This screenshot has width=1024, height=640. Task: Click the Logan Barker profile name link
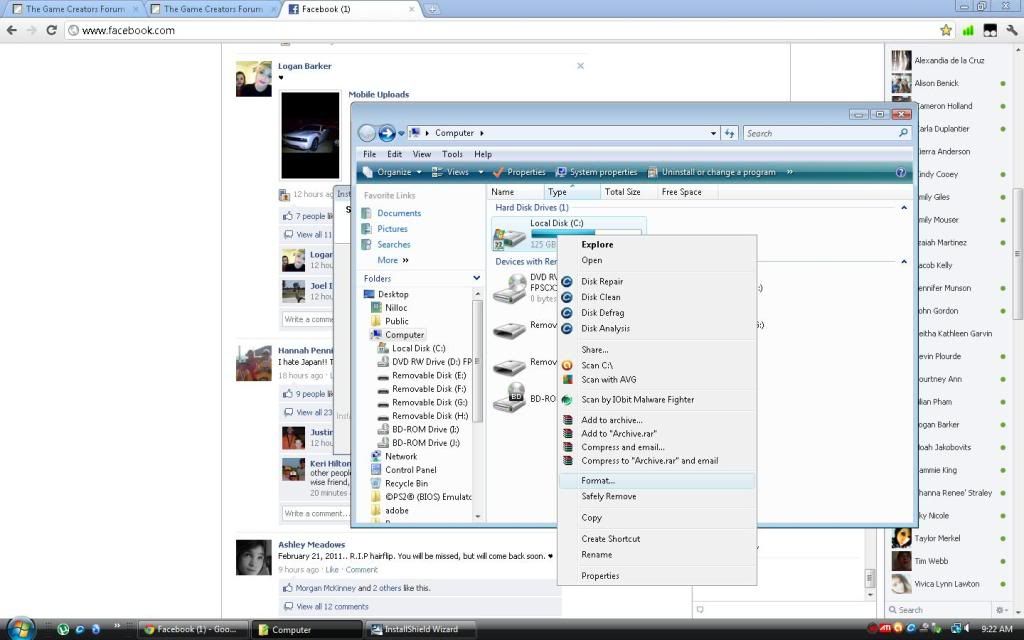pyautogui.click(x=304, y=66)
